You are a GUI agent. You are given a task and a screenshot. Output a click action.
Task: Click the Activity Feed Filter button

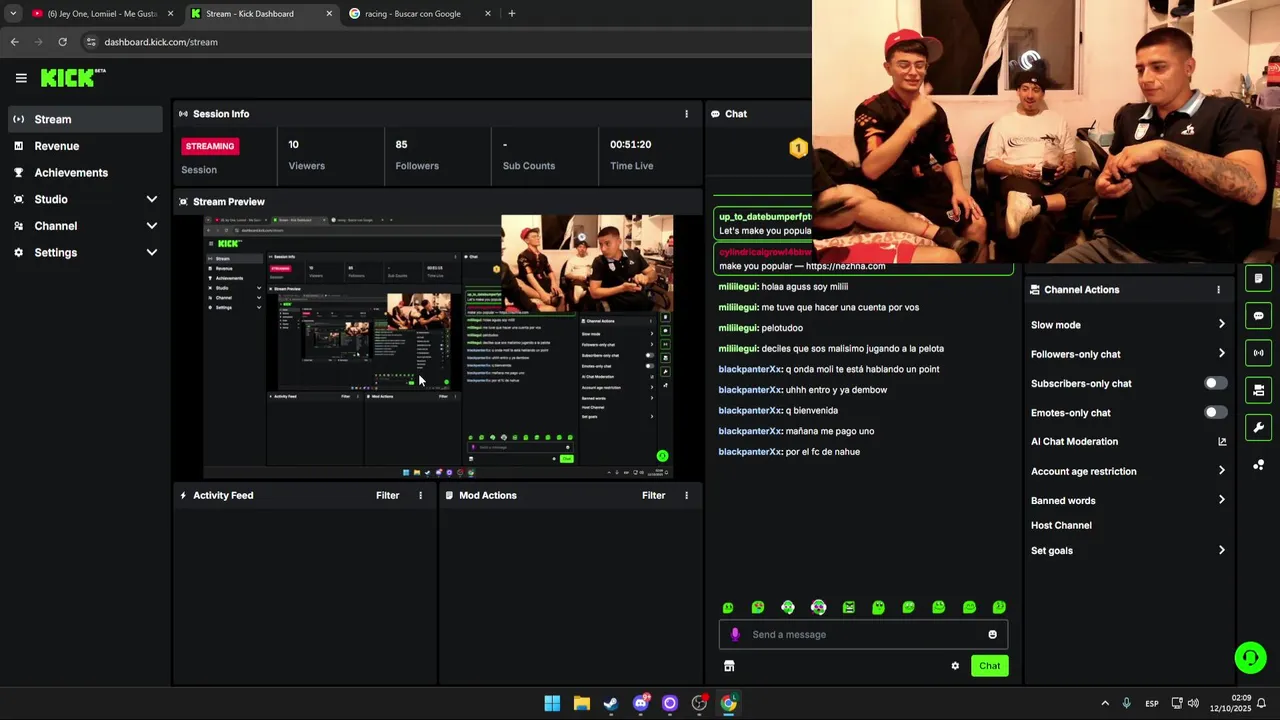pyautogui.click(x=387, y=495)
